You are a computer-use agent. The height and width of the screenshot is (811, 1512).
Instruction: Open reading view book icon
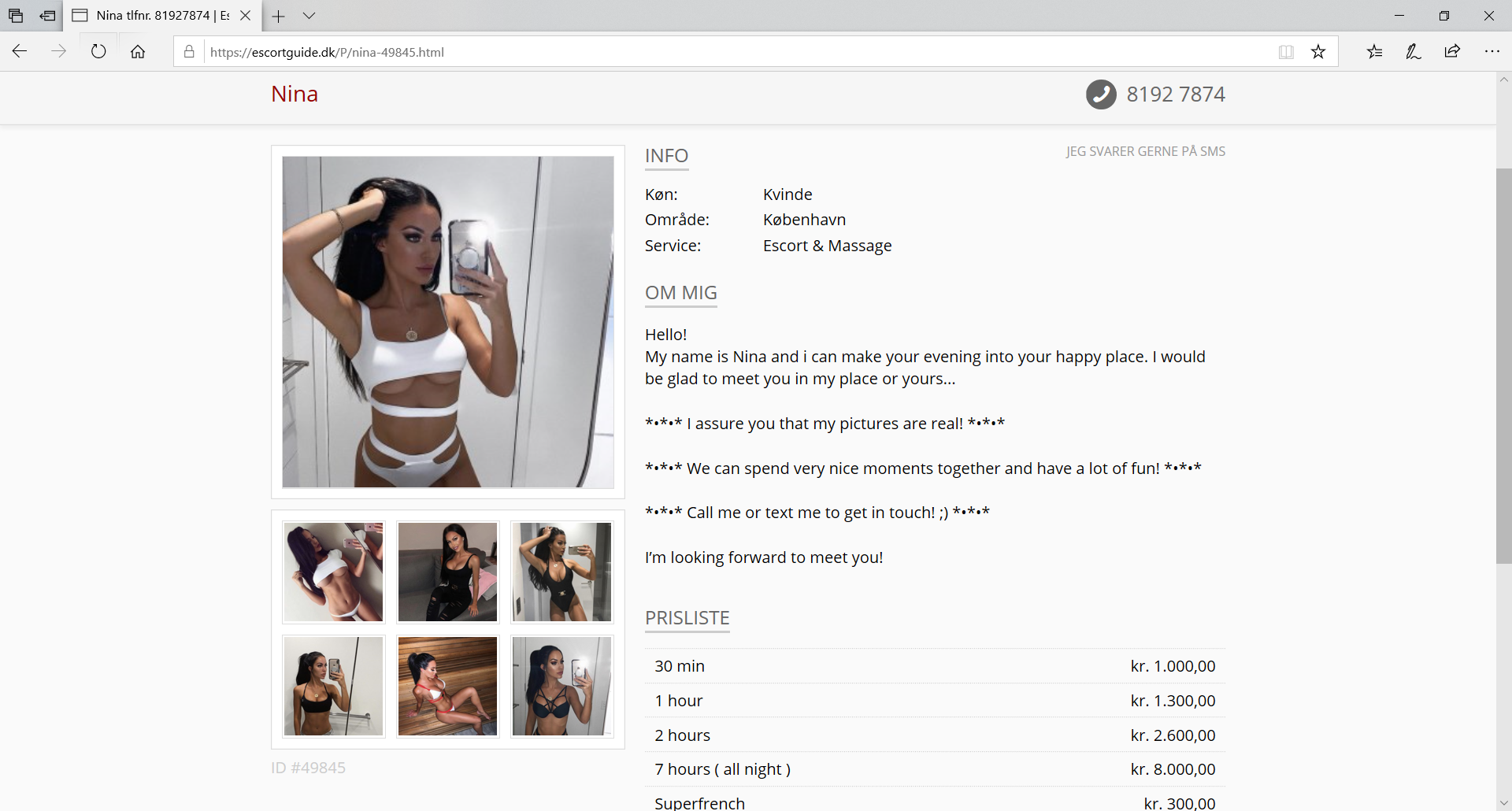[x=1286, y=52]
